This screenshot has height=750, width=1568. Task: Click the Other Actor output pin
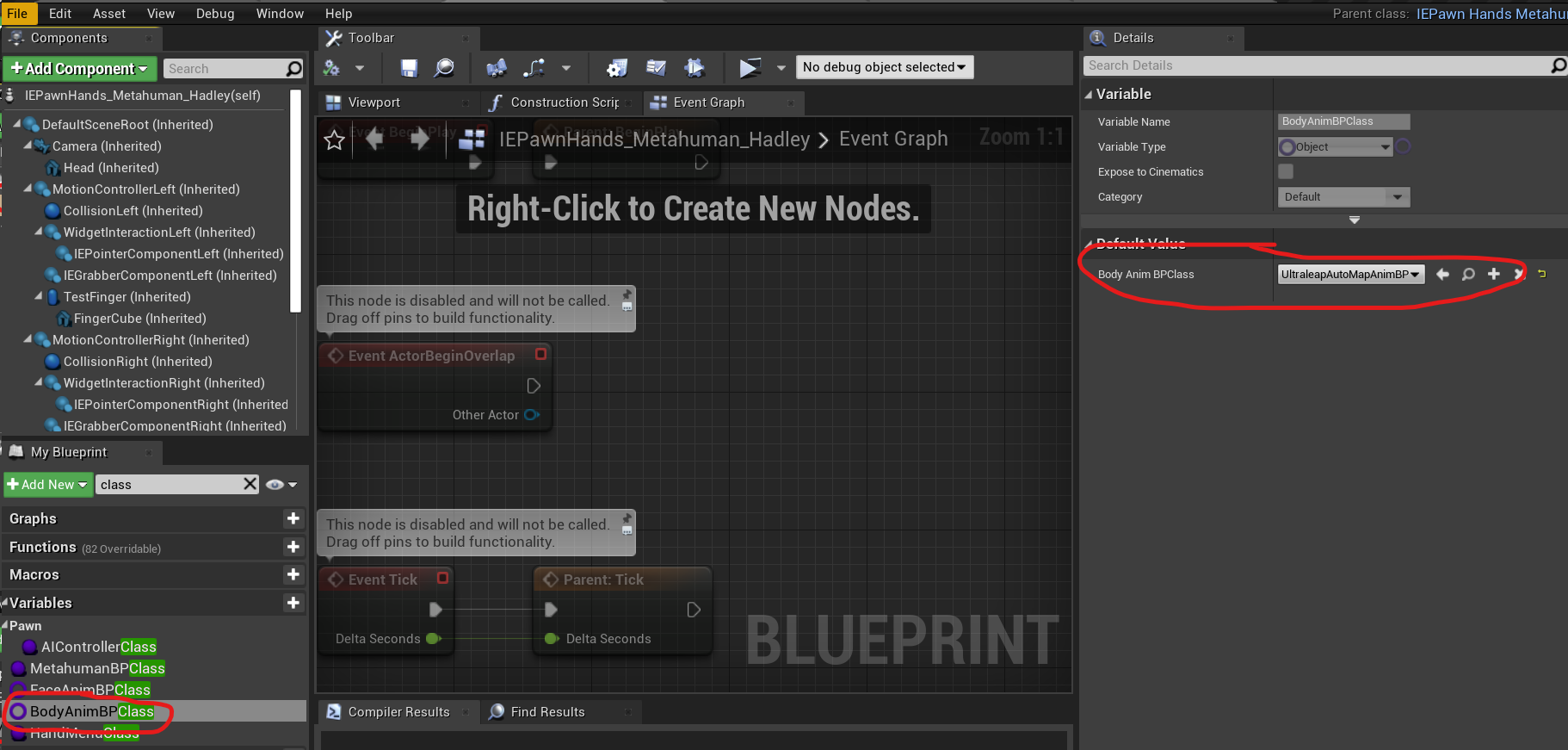tap(532, 415)
